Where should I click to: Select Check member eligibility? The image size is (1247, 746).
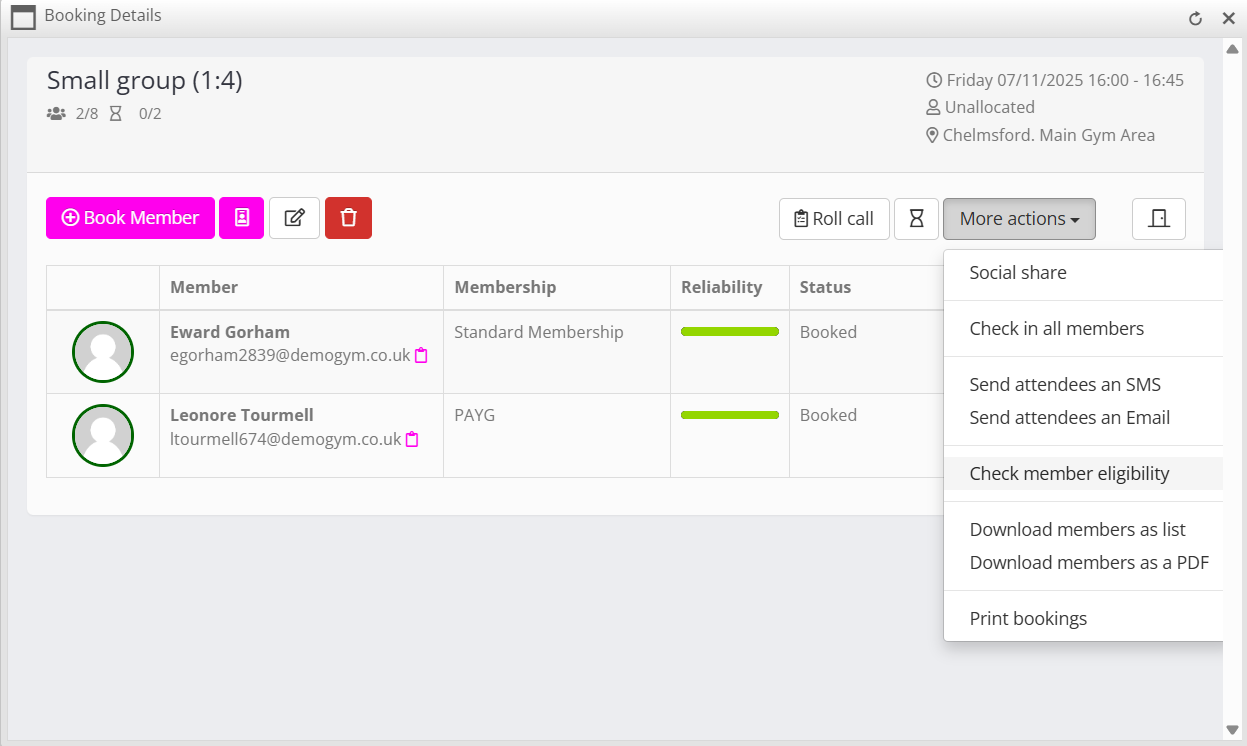click(x=1069, y=474)
